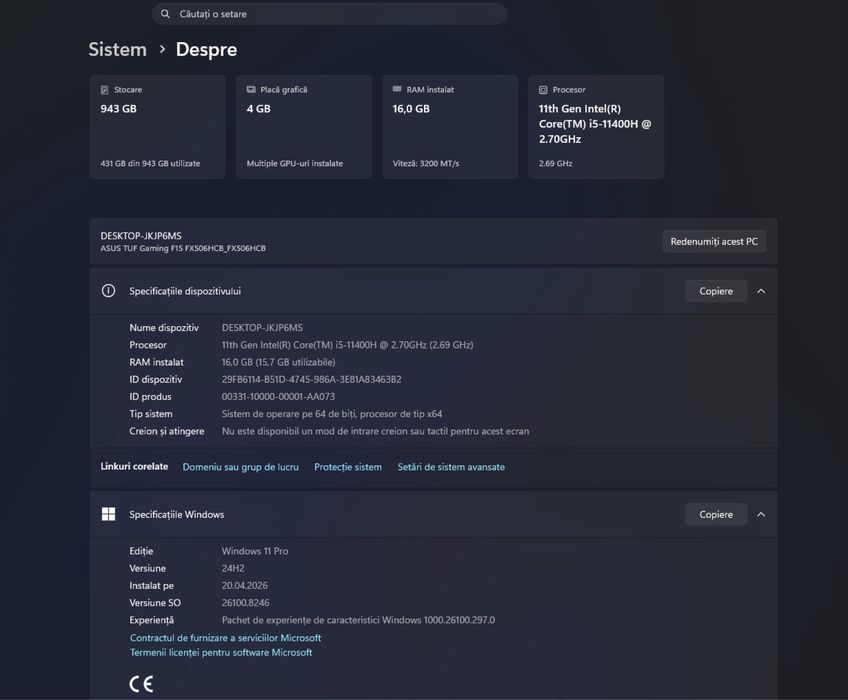Image resolution: width=848 pixels, height=700 pixels.
Task: Click the info icon beside Specificațiile dispozitivului
Action: (108, 291)
